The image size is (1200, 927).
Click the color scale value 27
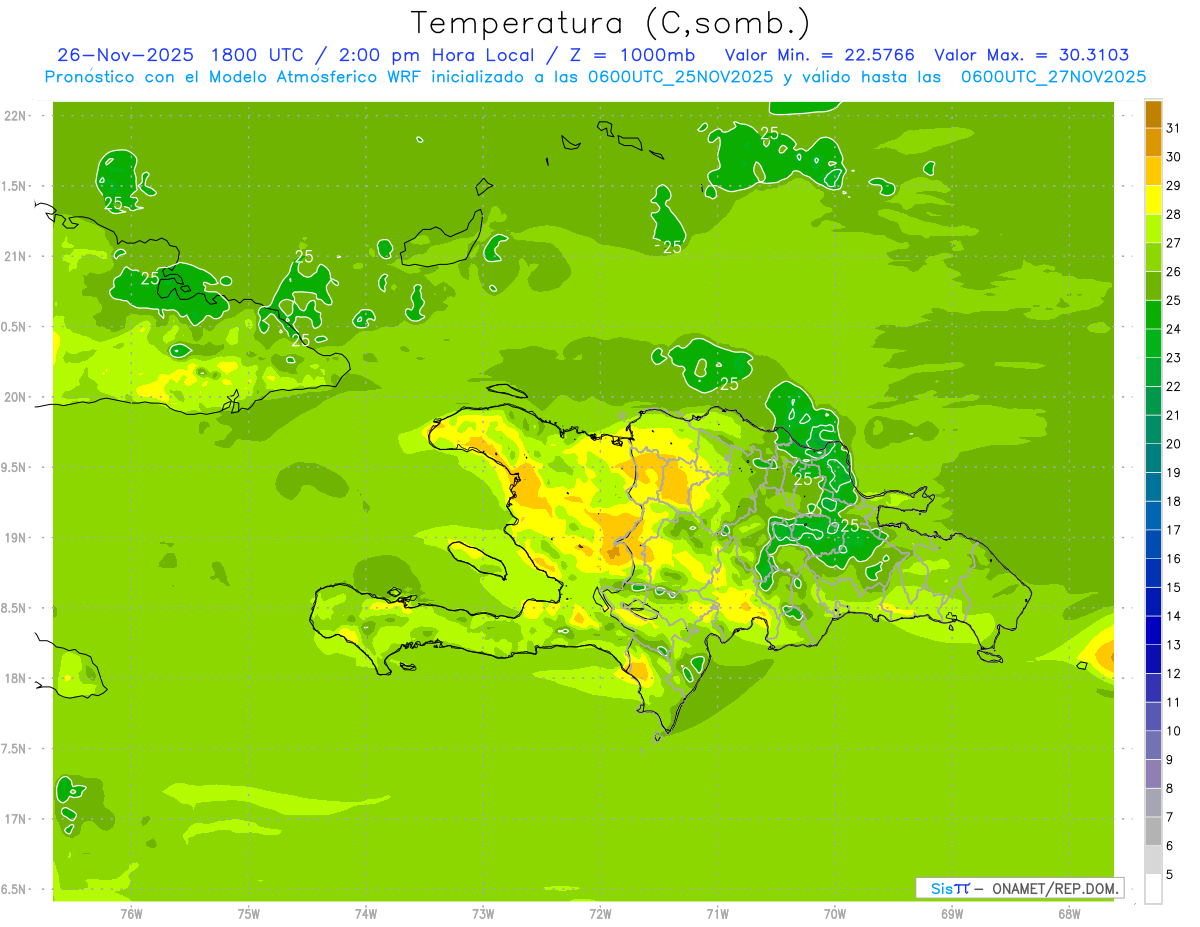1174,243
